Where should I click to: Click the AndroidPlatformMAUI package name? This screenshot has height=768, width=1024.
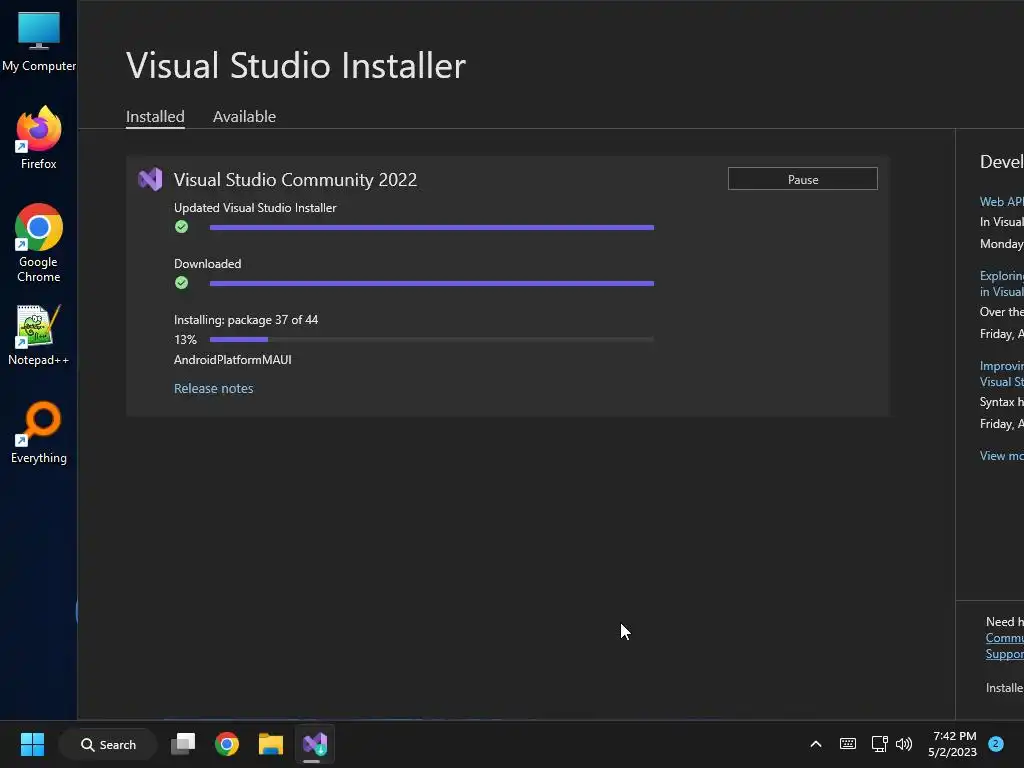(x=232, y=360)
